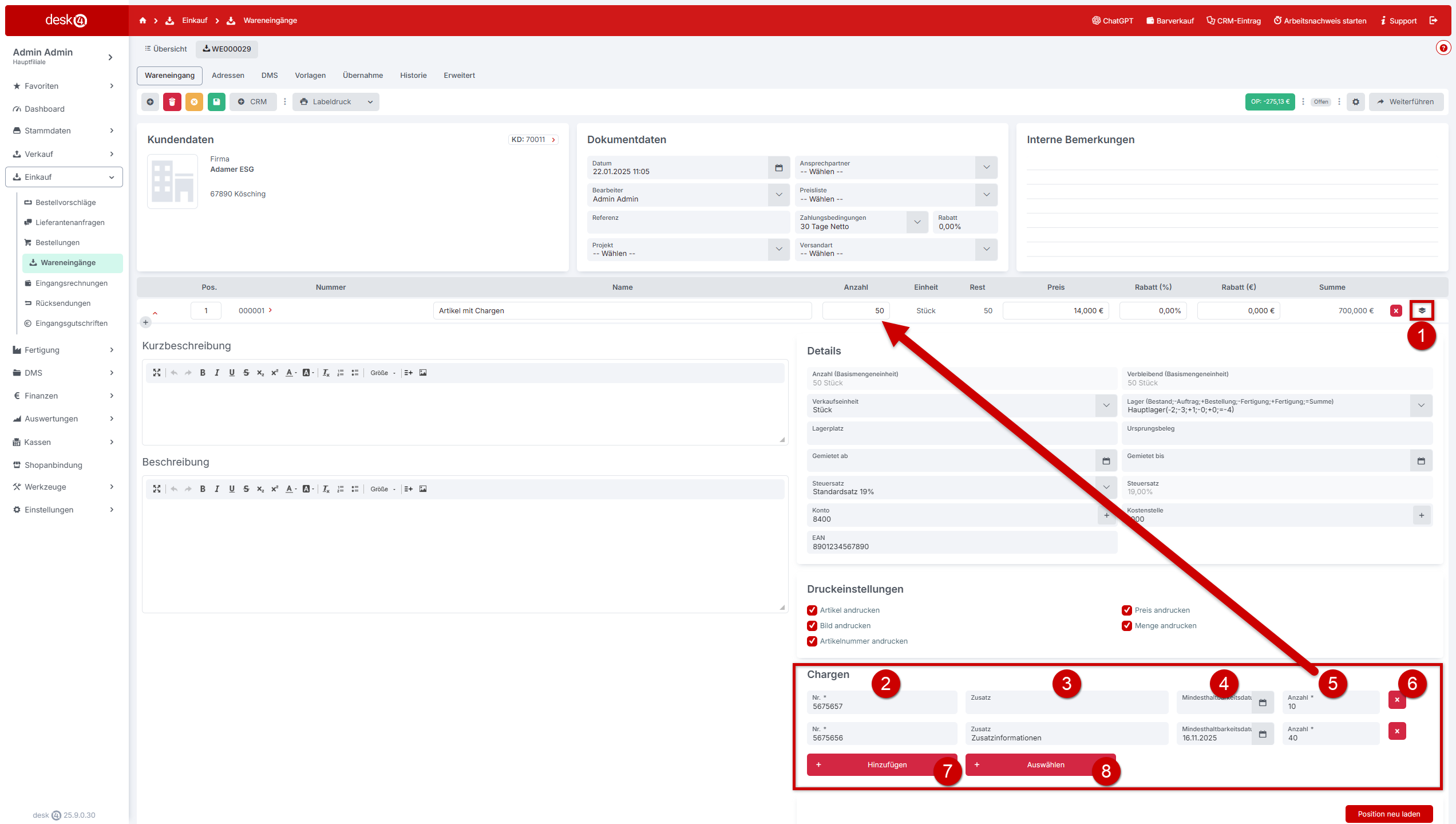The width and height of the screenshot is (1456, 824).
Task: Click the orange cancel icon in toolbar
Action: (x=194, y=102)
